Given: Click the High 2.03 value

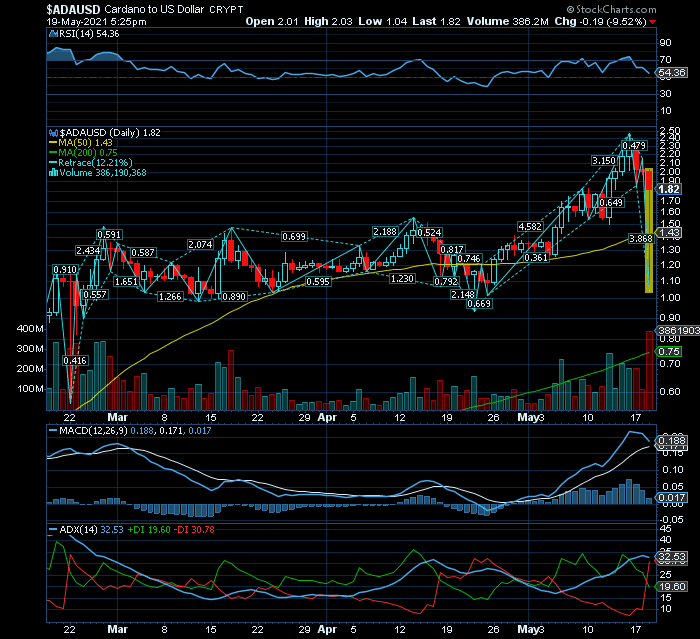Looking at the screenshot, I should [x=328, y=21].
